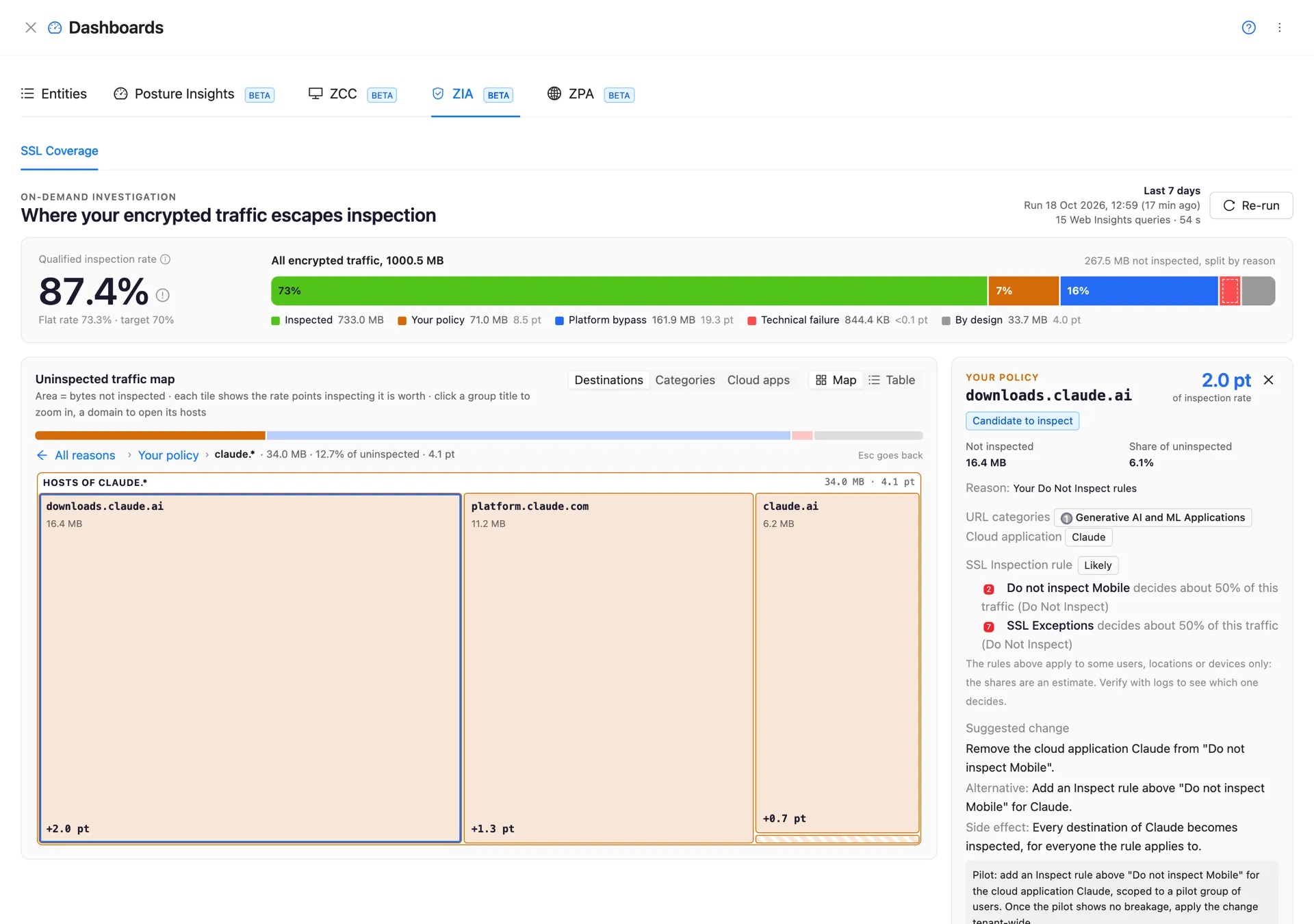Click the orange Your policy 7% bar segment
Screen dimensions: 1314x924
1024,291
